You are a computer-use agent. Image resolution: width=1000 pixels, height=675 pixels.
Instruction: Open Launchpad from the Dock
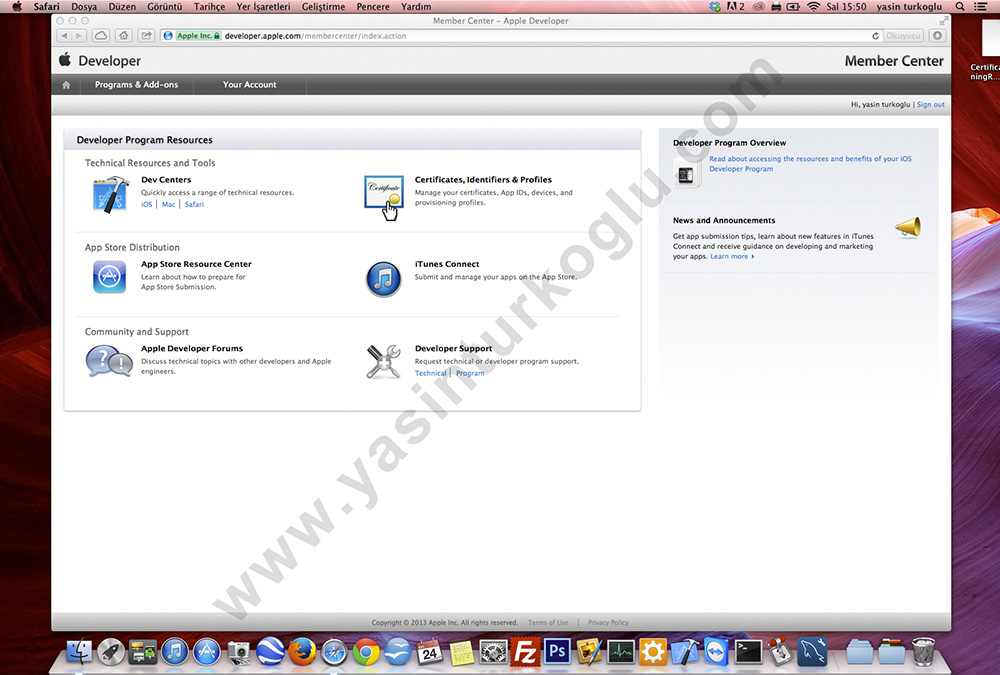pos(111,652)
